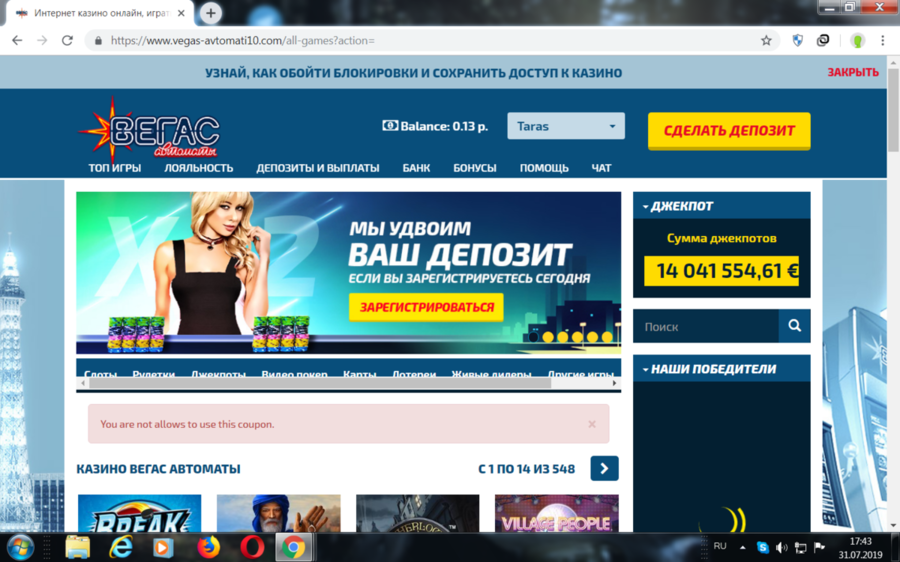Open the Taras account dropdown
The height and width of the screenshot is (562, 900).
pos(566,126)
